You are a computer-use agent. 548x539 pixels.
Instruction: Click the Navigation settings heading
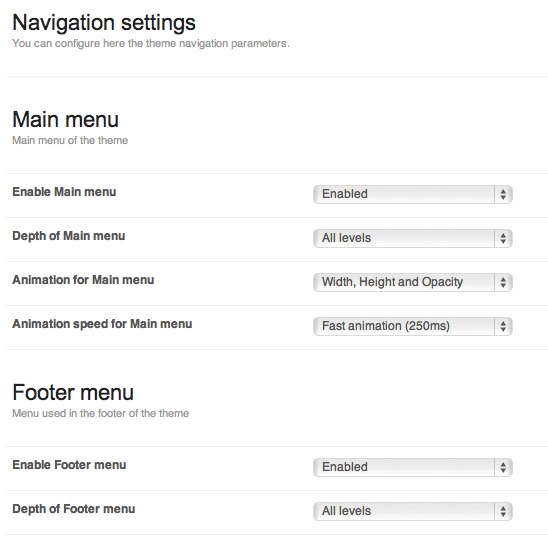pyautogui.click(x=104, y=23)
